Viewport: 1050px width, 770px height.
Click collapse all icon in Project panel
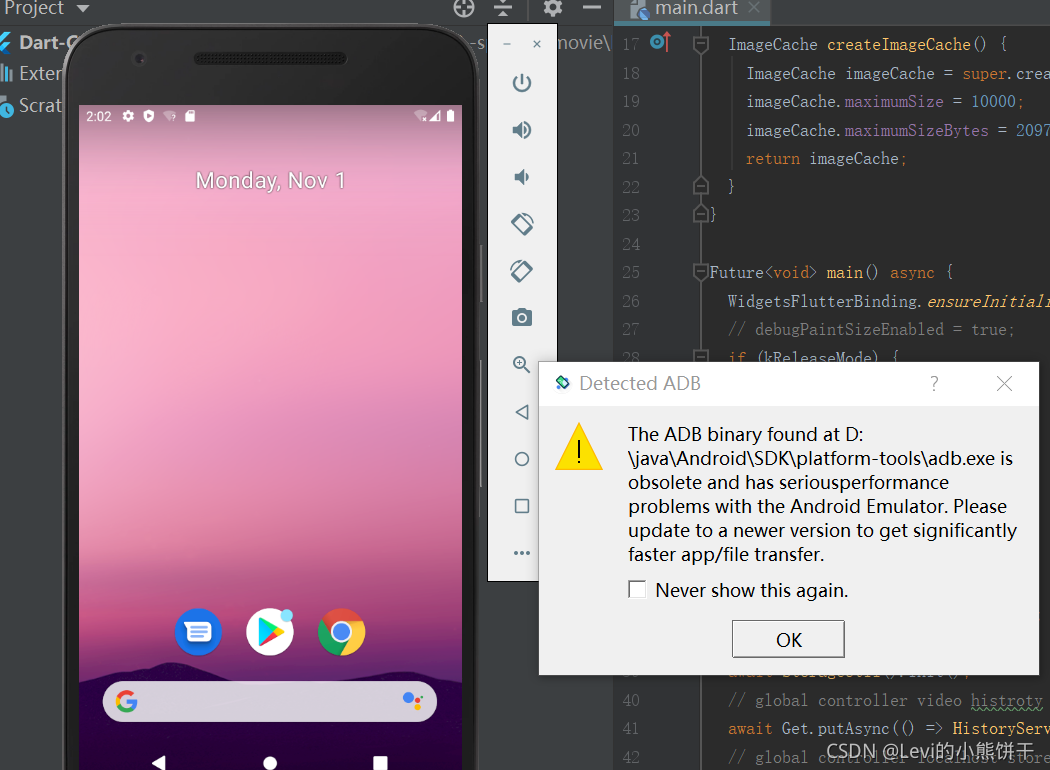(503, 8)
